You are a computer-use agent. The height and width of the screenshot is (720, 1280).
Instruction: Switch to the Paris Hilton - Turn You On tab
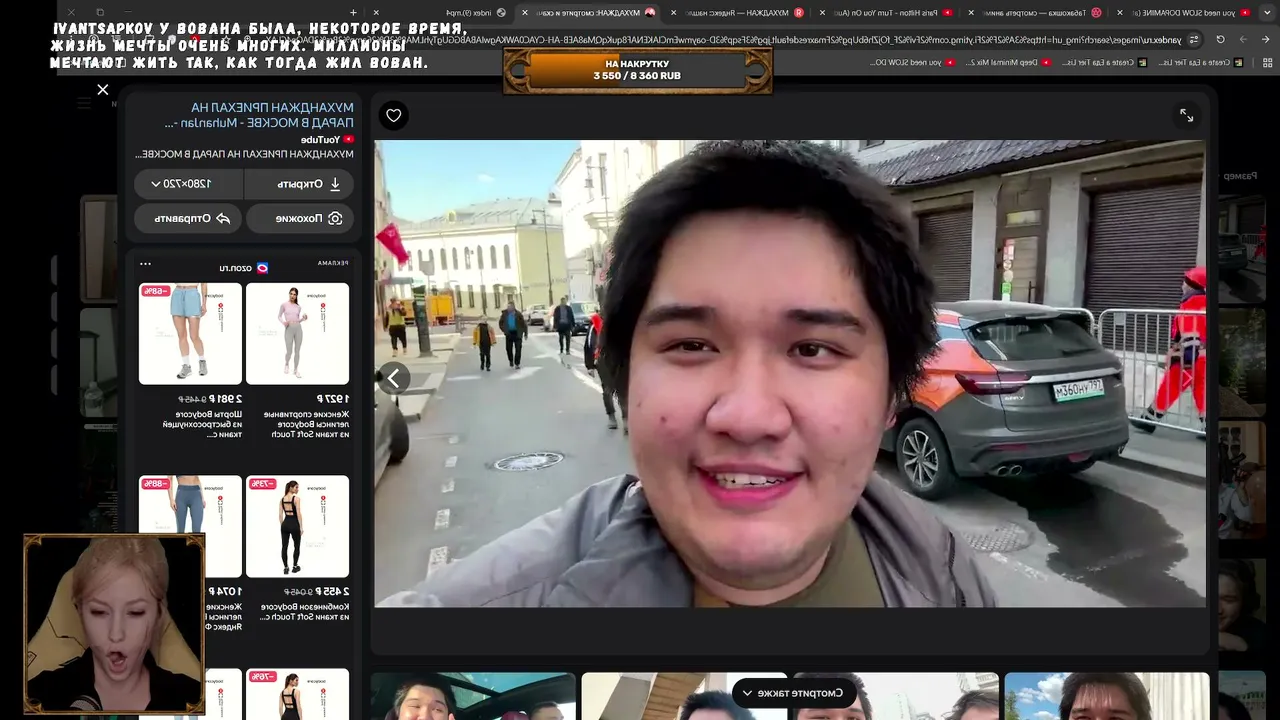pyautogui.click(x=887, y=13)
